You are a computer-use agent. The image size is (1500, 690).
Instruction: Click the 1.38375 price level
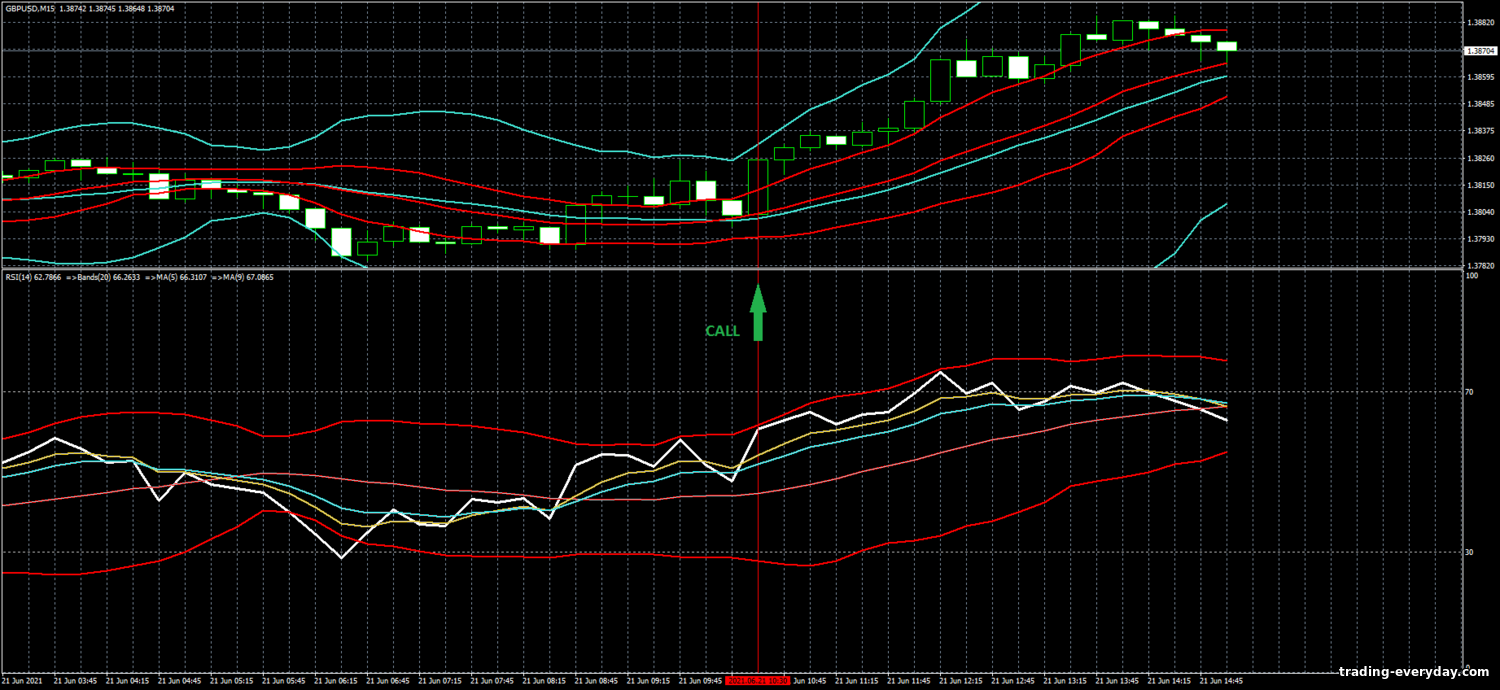pos(1480,131)
